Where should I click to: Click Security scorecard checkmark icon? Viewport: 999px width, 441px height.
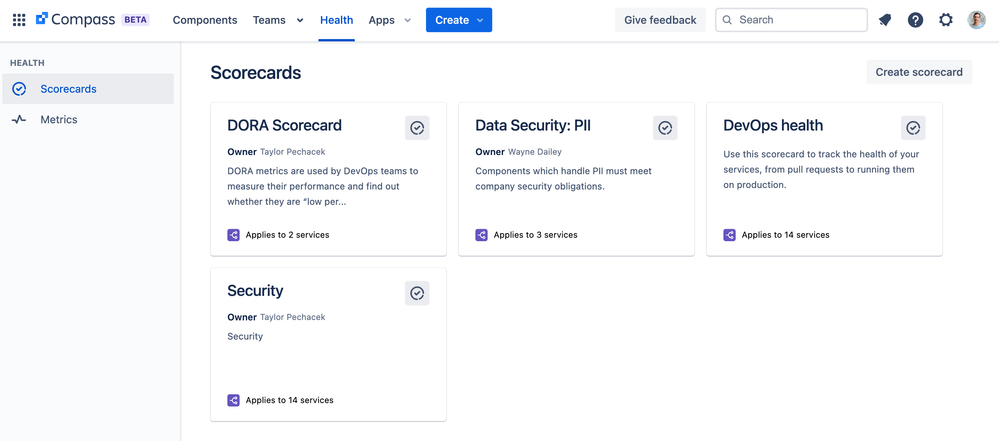click(x=417, y=293)
